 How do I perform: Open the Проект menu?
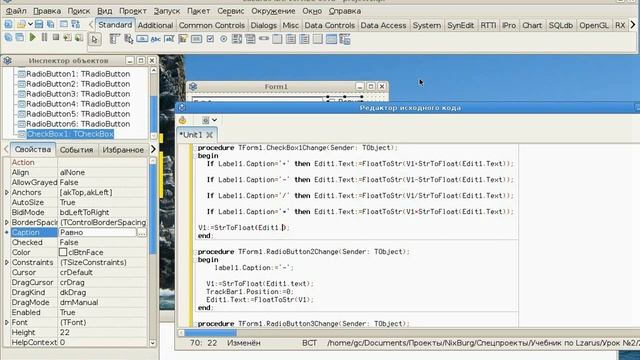coord(133,11)
